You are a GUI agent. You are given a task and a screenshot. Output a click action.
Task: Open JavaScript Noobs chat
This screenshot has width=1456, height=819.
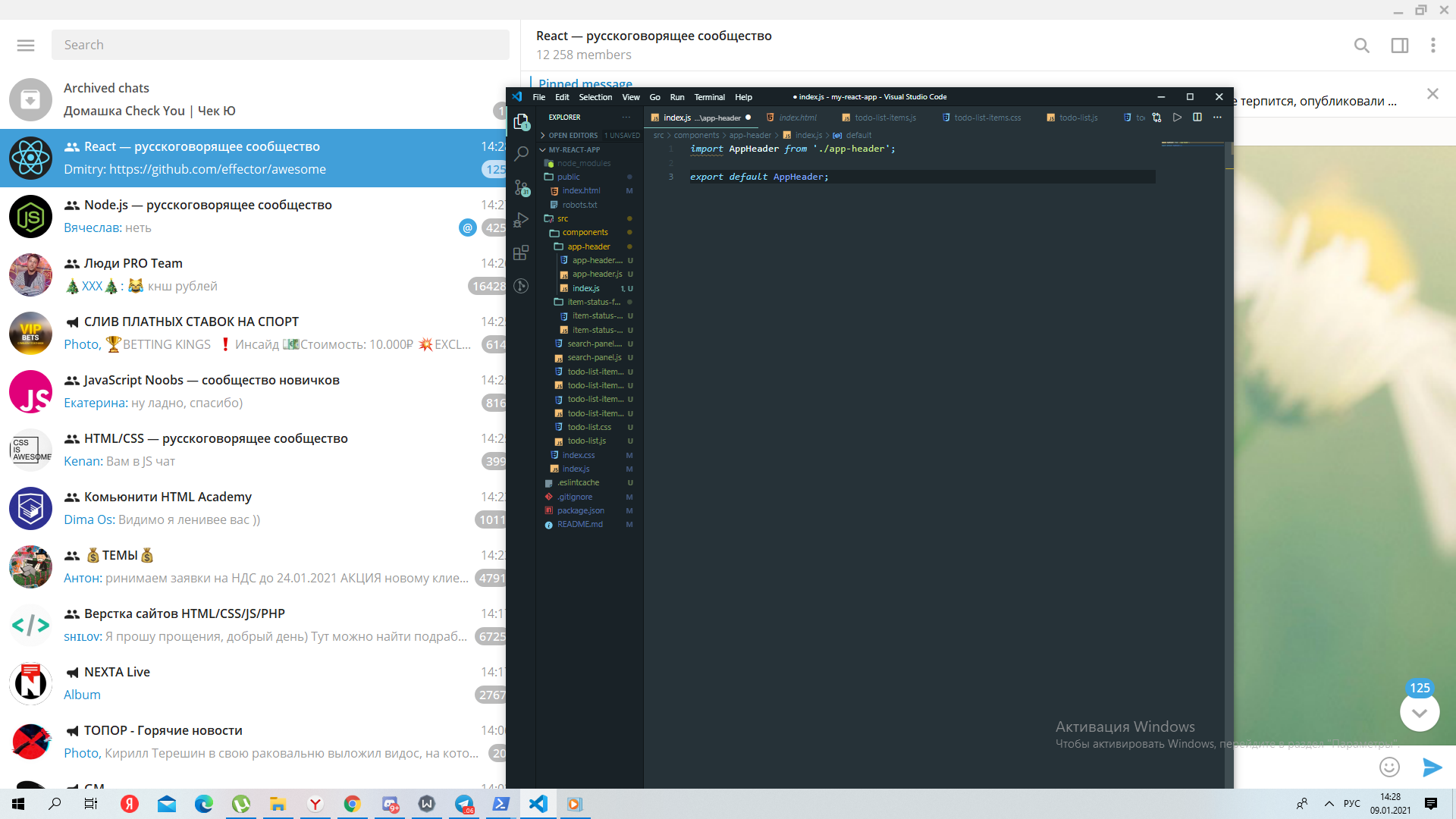[254, 391]
